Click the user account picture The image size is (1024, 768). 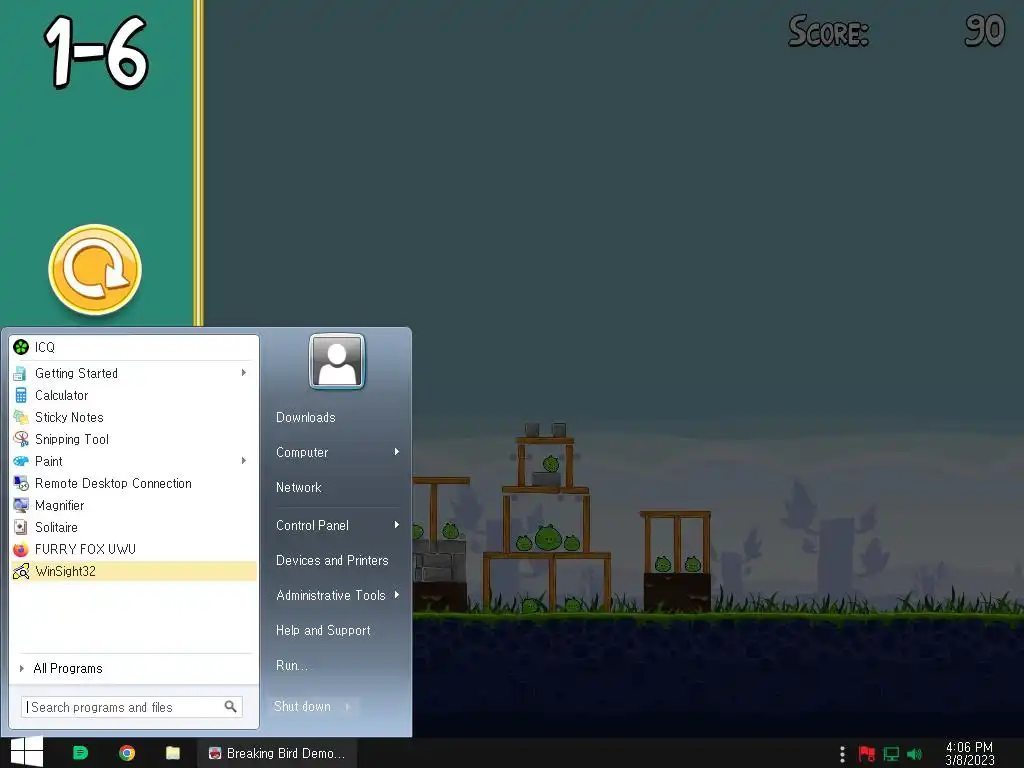[x=337, y=361]
